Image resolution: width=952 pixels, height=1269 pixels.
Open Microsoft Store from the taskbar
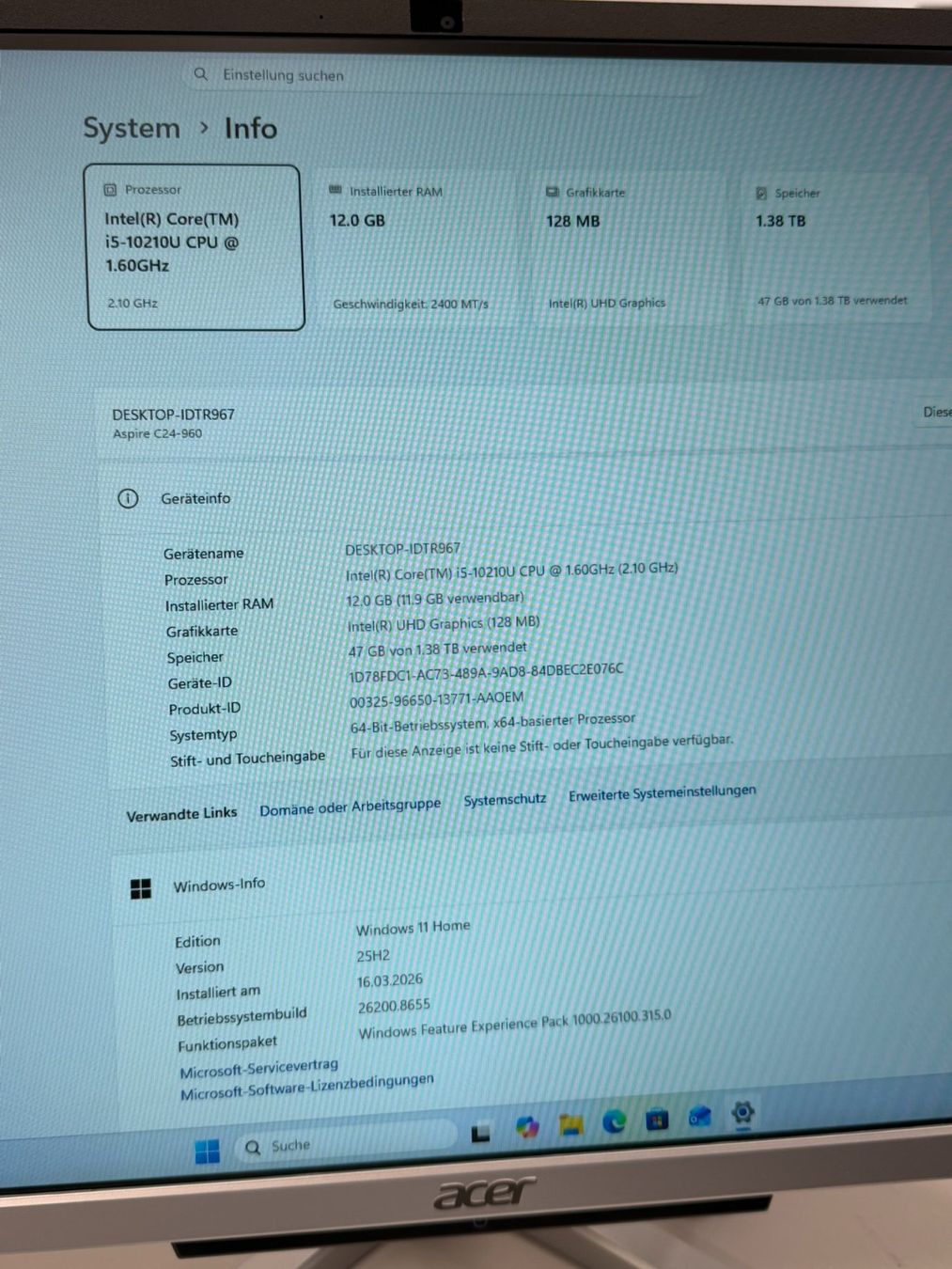pos(657,1119)
